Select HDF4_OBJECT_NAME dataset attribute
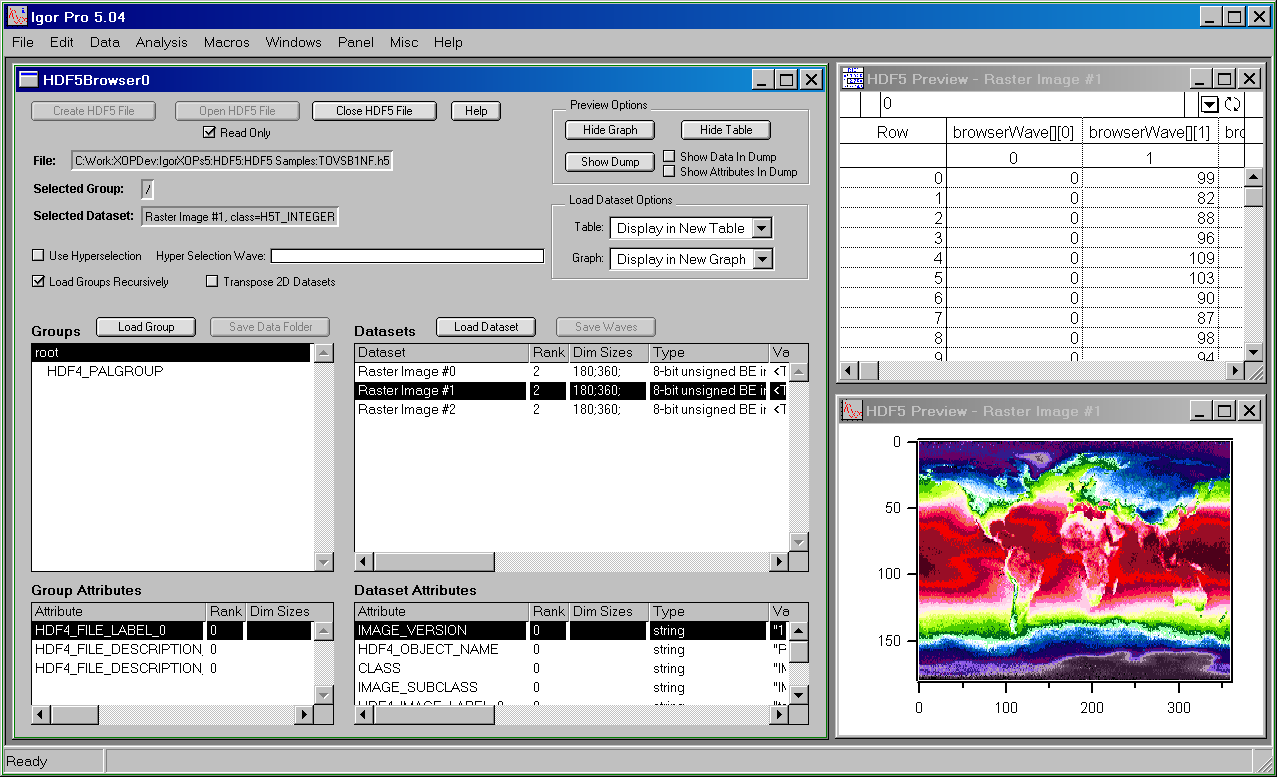Viewport: 1277px width, 777px height. coord(571,649)
